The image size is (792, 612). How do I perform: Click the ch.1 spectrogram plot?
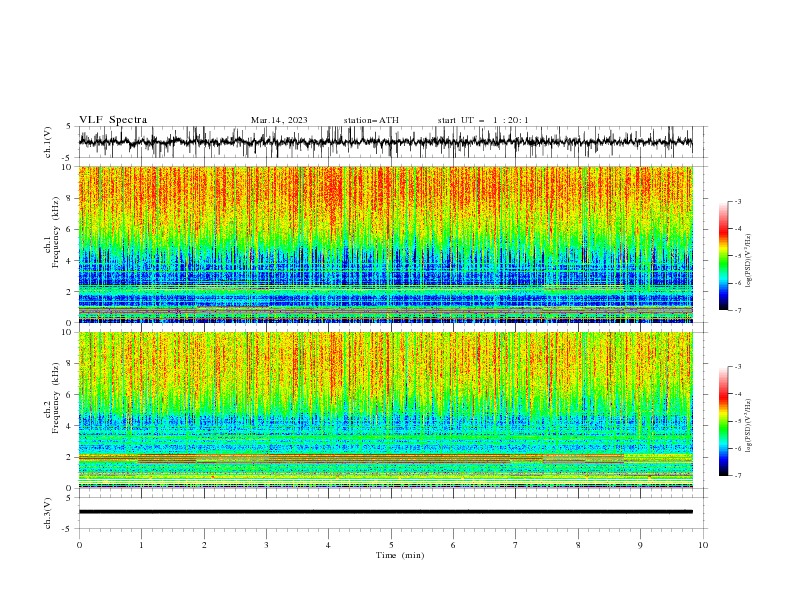point(386,244)
